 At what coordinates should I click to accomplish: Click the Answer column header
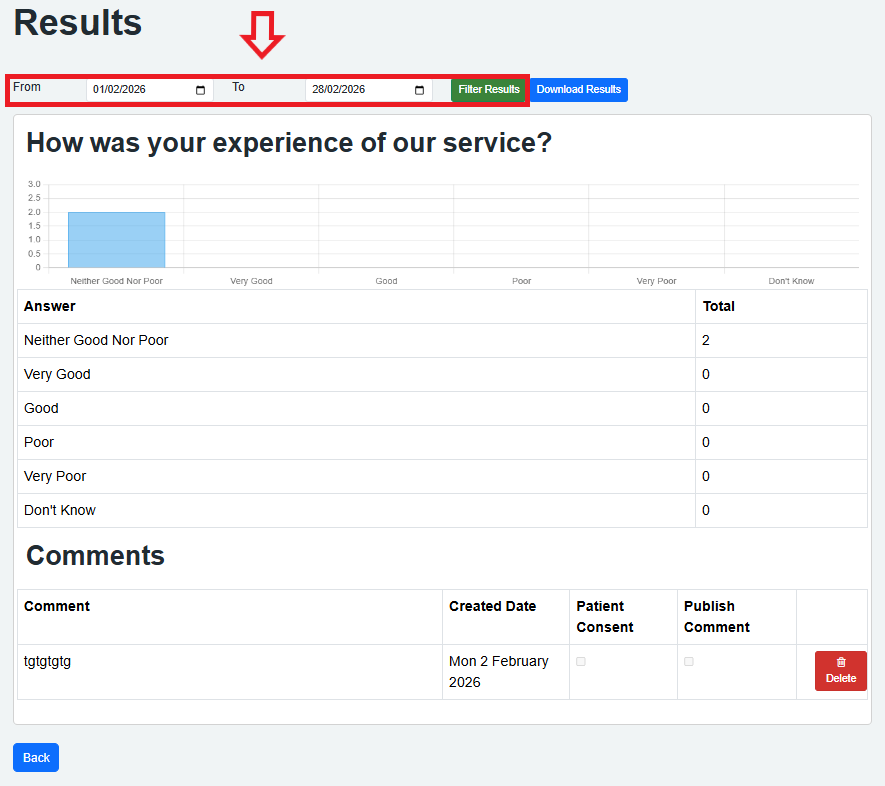tap(50, 307)
